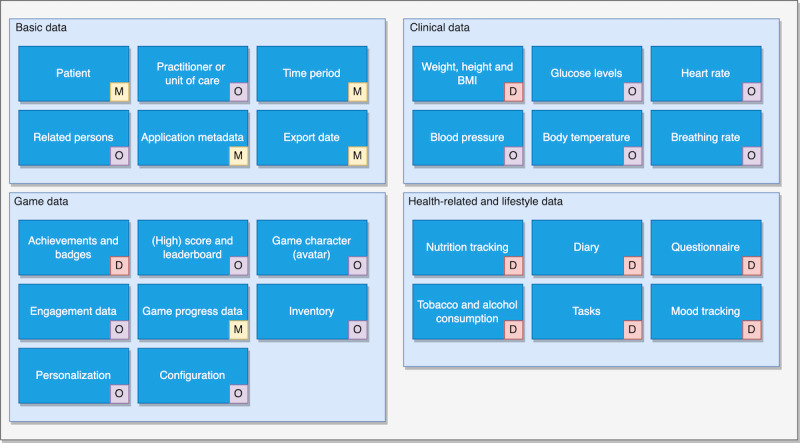Select the Health-related and lifestyle data heading
The height and width of the screenshot is (443, 800).
[486, 201]
